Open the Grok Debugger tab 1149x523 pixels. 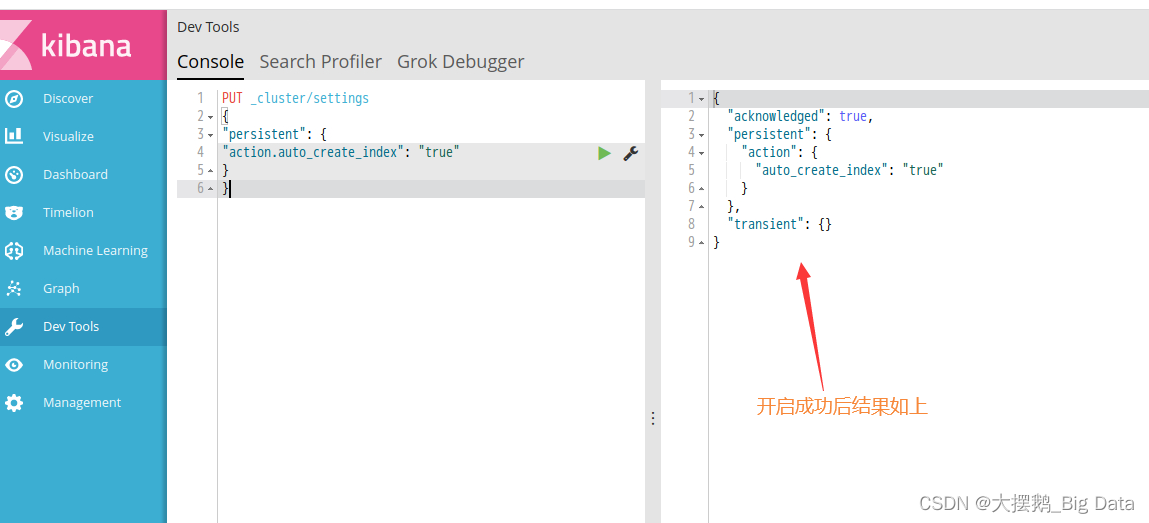460,62
